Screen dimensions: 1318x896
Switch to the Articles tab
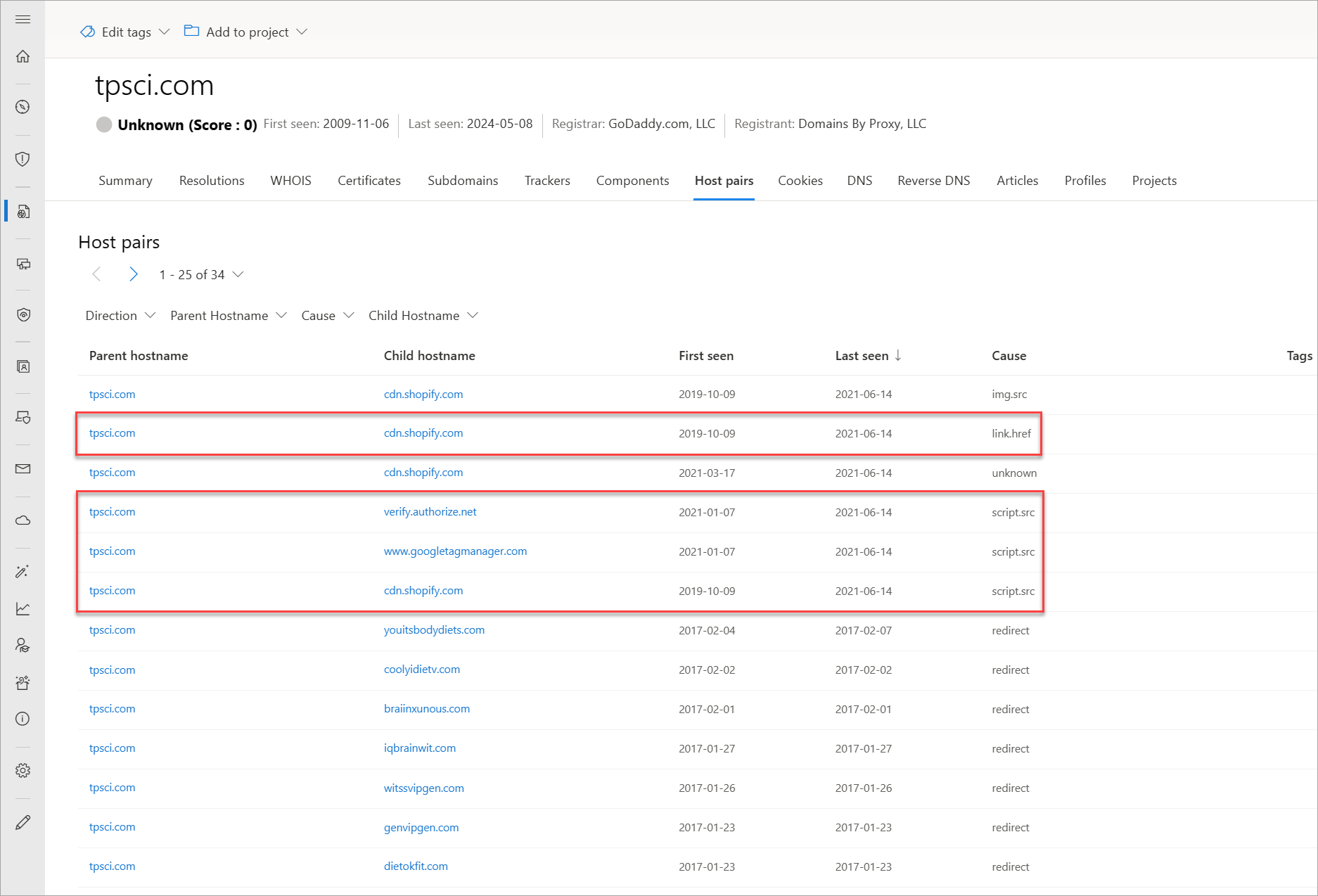coord(1017,181)
